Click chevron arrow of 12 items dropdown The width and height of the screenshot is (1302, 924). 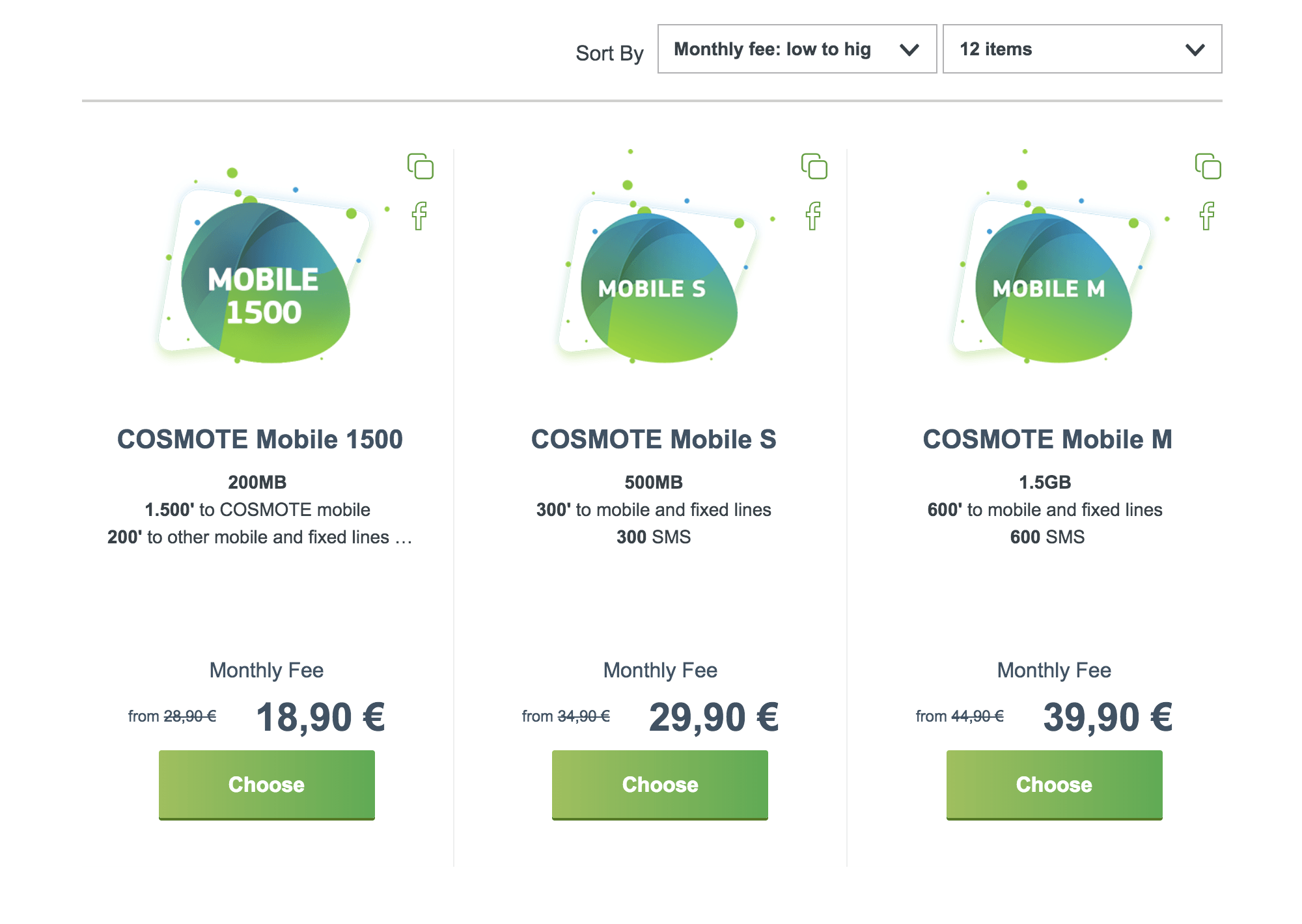coord(1195,49)
